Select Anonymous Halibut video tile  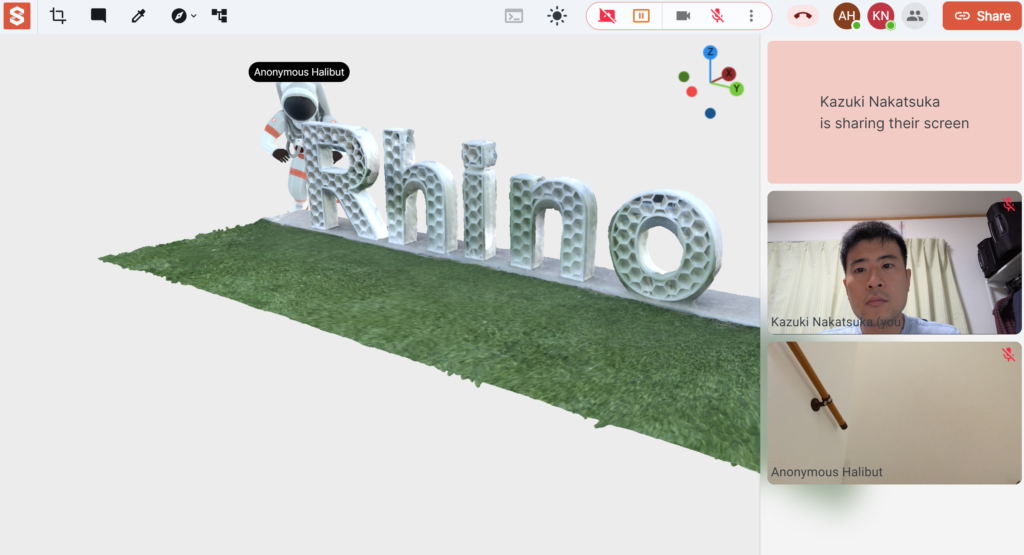894,413
